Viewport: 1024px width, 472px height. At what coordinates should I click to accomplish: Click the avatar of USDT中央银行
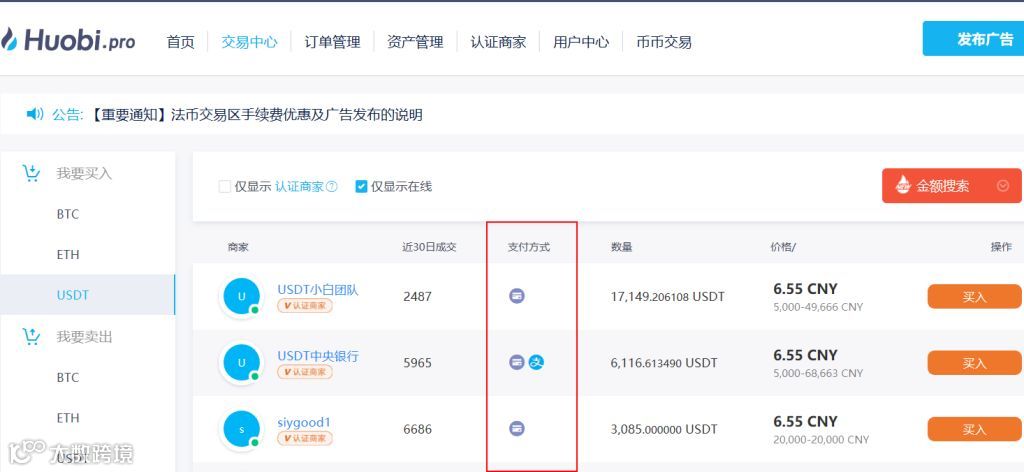click(x=242, y=362)
